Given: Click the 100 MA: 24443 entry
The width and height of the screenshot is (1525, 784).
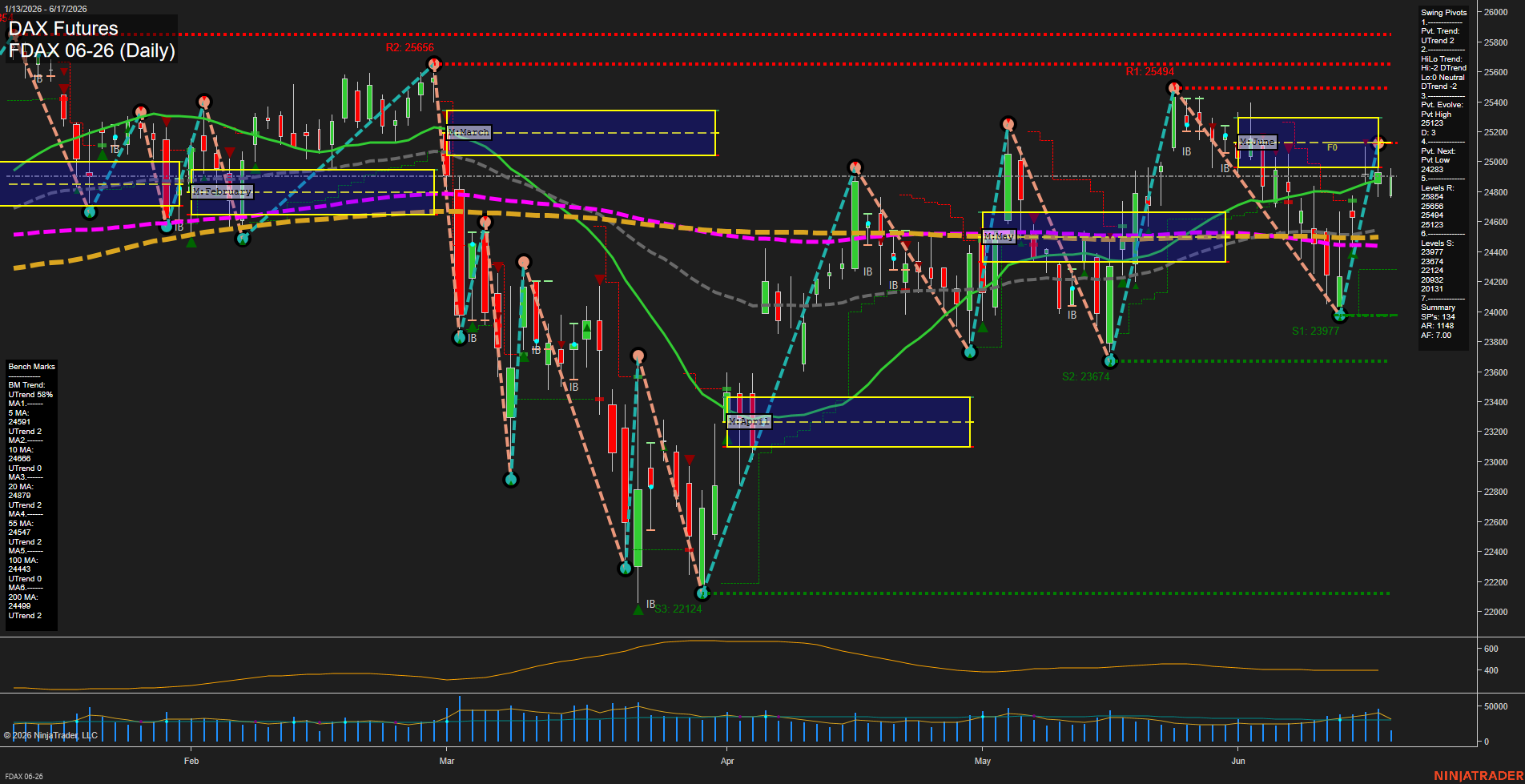Looking at the screenshot, I should pos(23,565).
